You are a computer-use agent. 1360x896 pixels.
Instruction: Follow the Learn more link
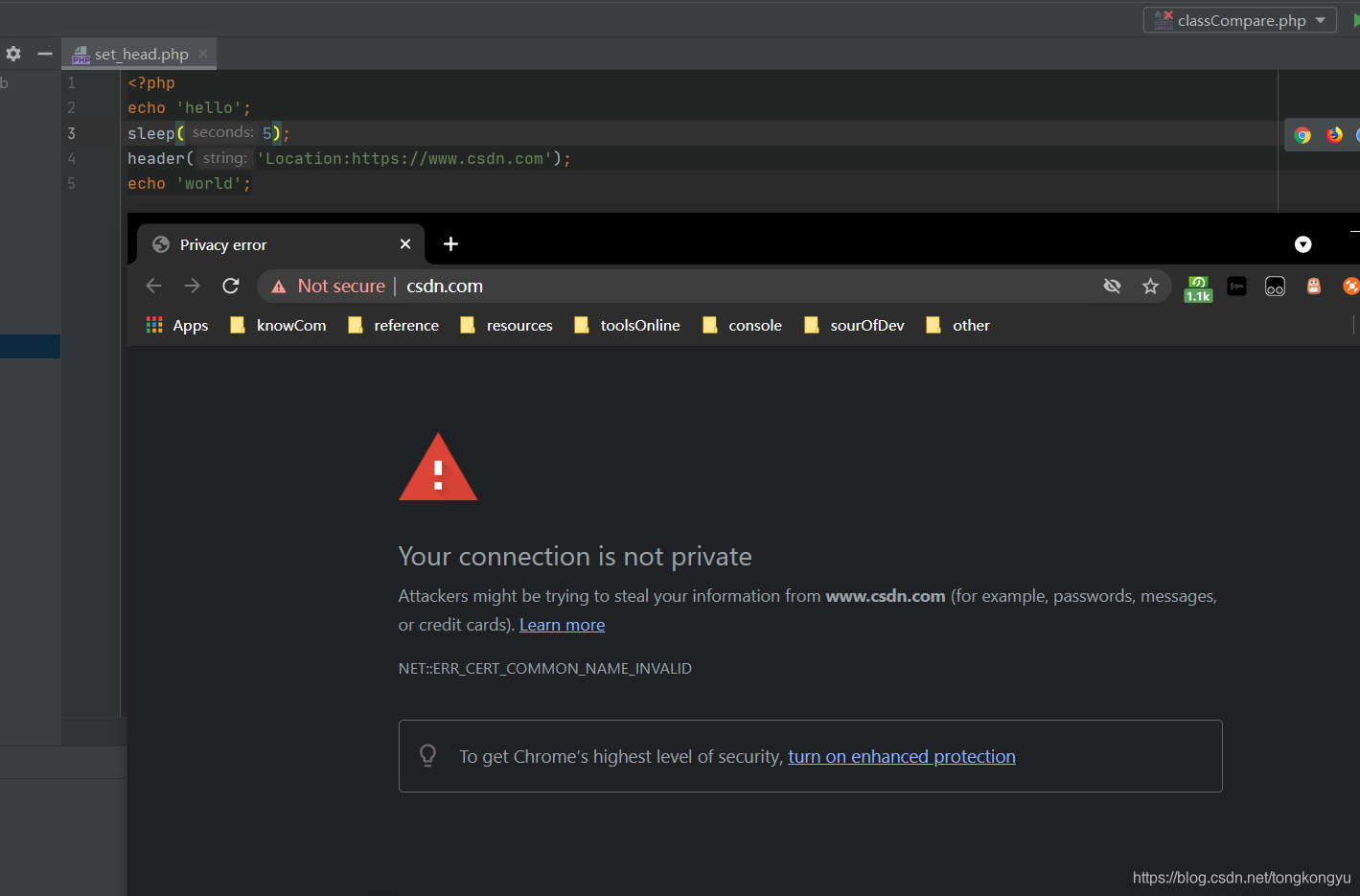(x=562, y=625)
